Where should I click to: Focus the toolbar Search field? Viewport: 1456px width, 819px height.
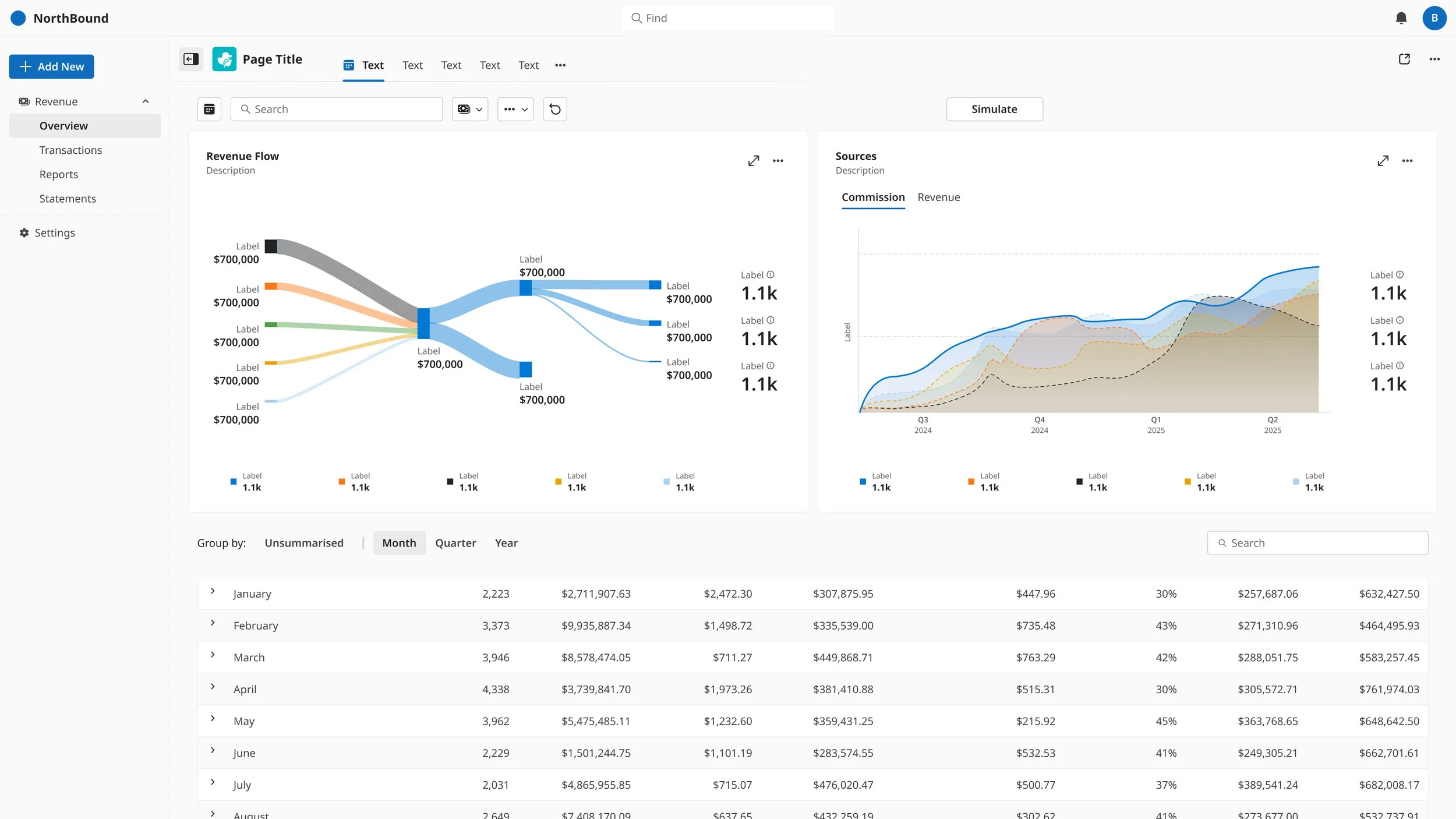pos(337,109)
